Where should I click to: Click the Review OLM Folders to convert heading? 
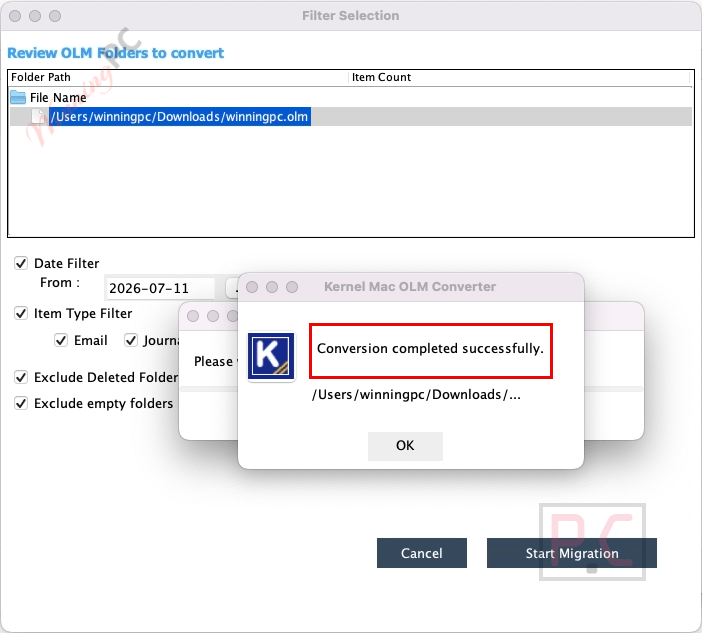116,53
